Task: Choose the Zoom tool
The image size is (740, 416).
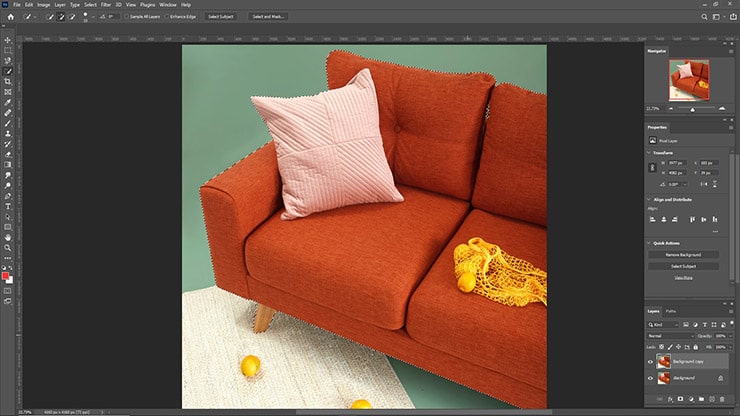Action: [x=8, y=247]
